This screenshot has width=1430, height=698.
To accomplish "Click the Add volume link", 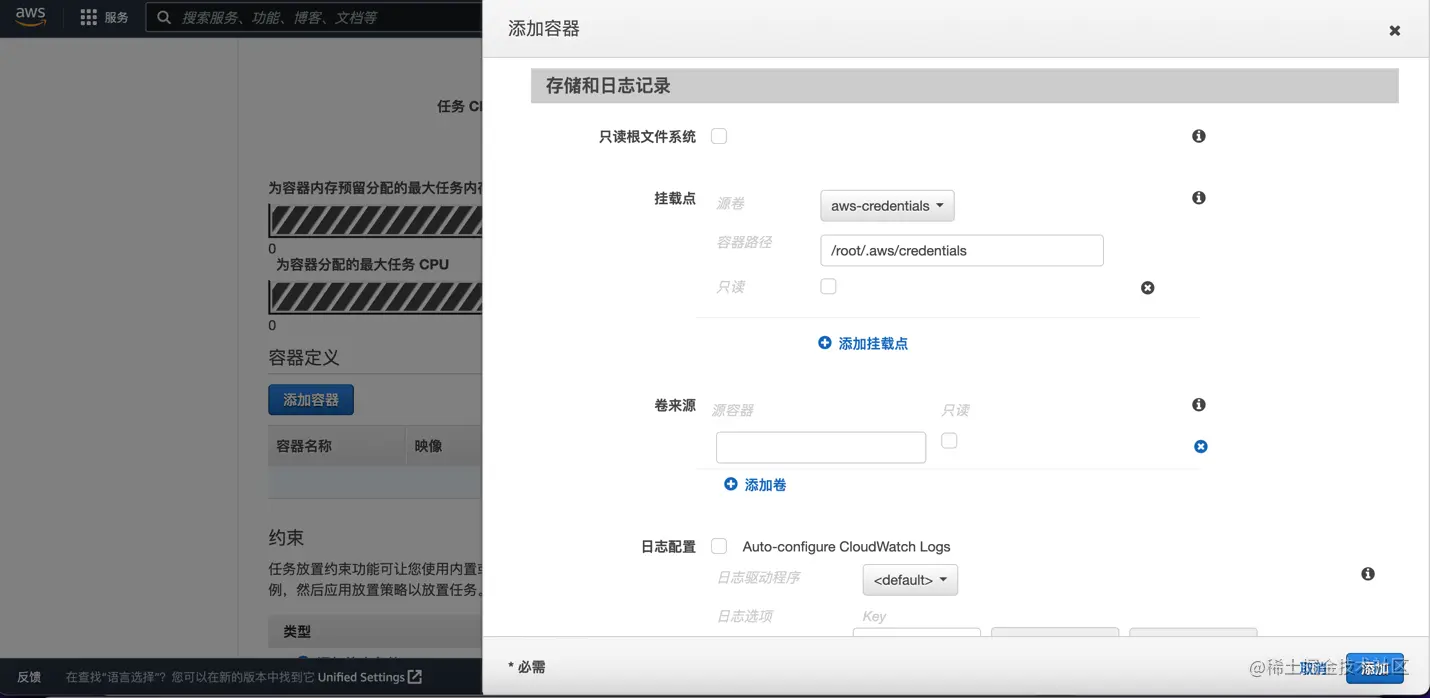I will point(765,485).
